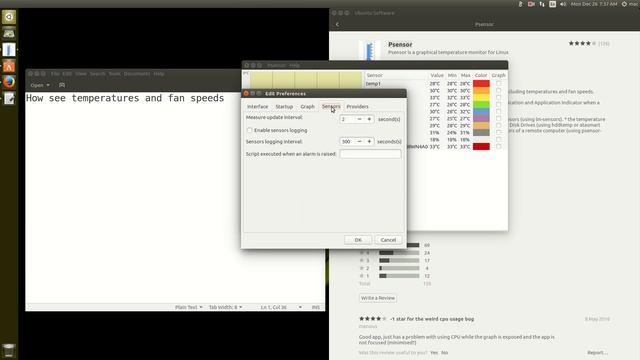Open gedit File menu

click(x=55, y=74)
